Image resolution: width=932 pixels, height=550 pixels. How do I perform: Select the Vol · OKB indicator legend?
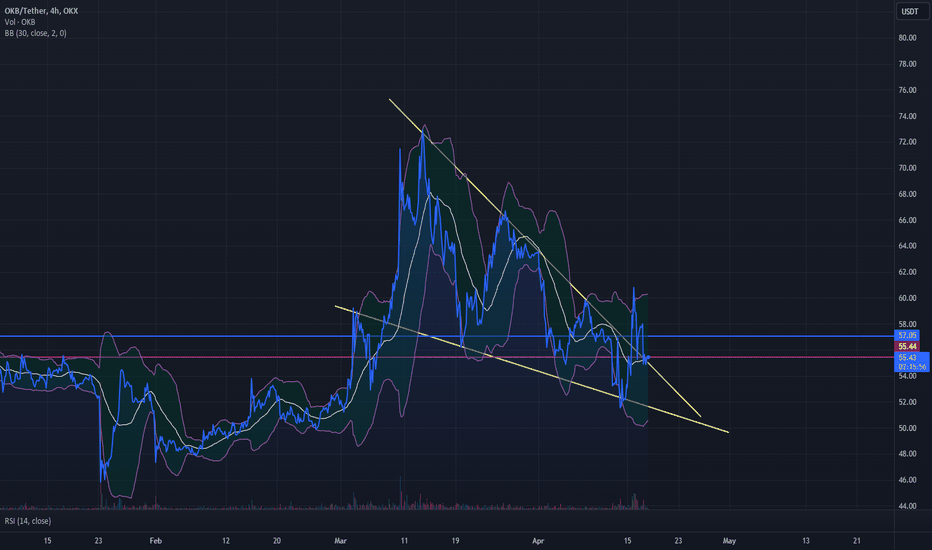click(x=20, y=22)
